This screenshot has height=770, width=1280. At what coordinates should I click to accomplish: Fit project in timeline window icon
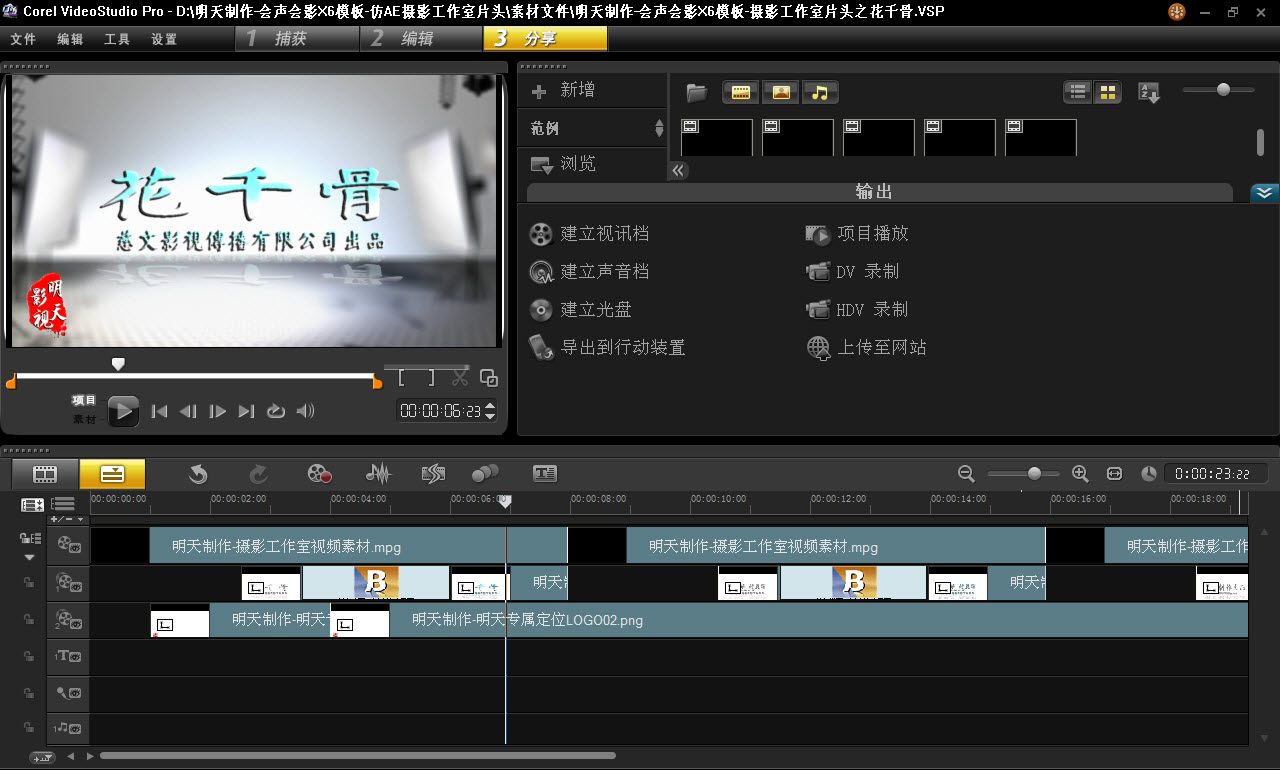coord(1114,474)
